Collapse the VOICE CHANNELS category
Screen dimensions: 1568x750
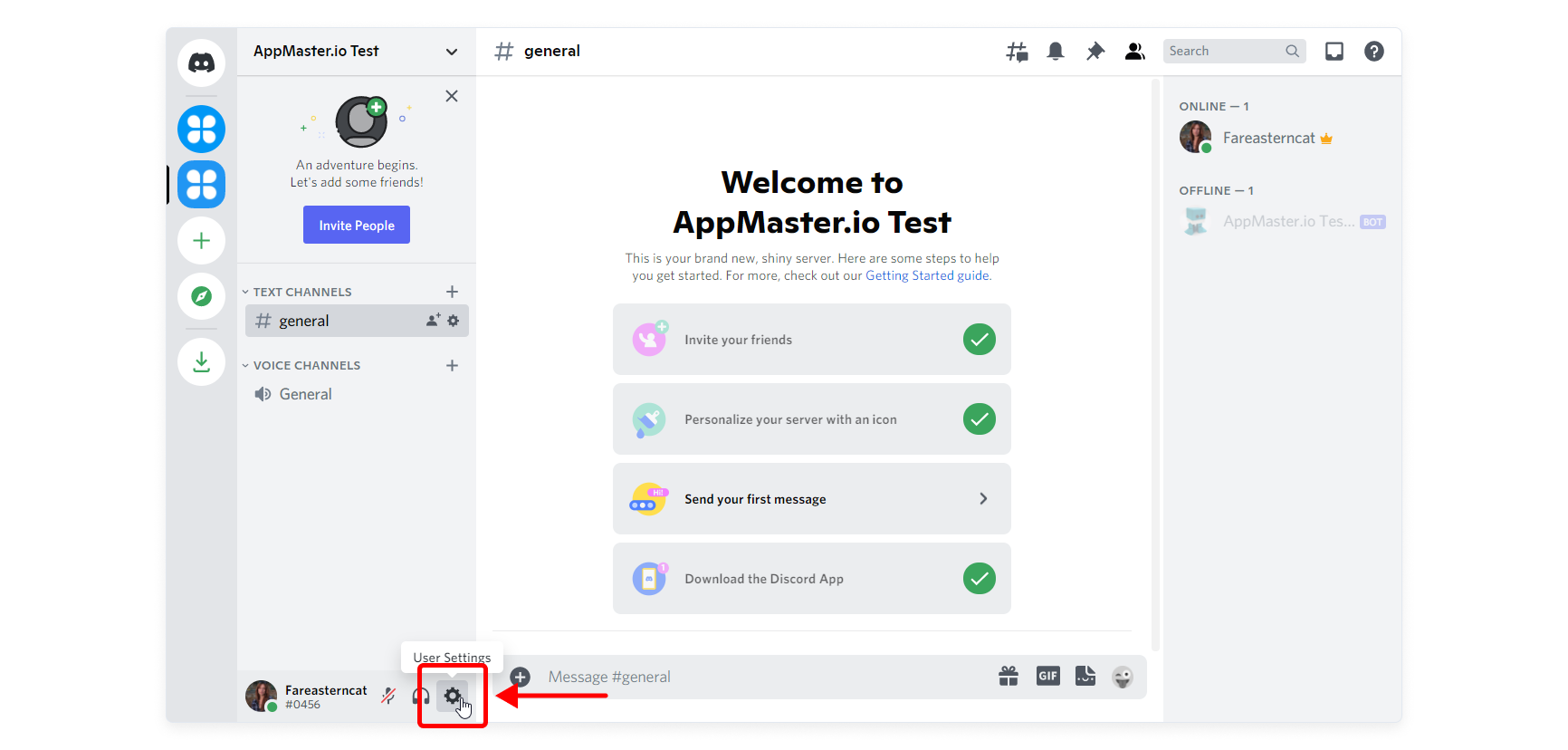pyautogui.click(x=306, y=366)
